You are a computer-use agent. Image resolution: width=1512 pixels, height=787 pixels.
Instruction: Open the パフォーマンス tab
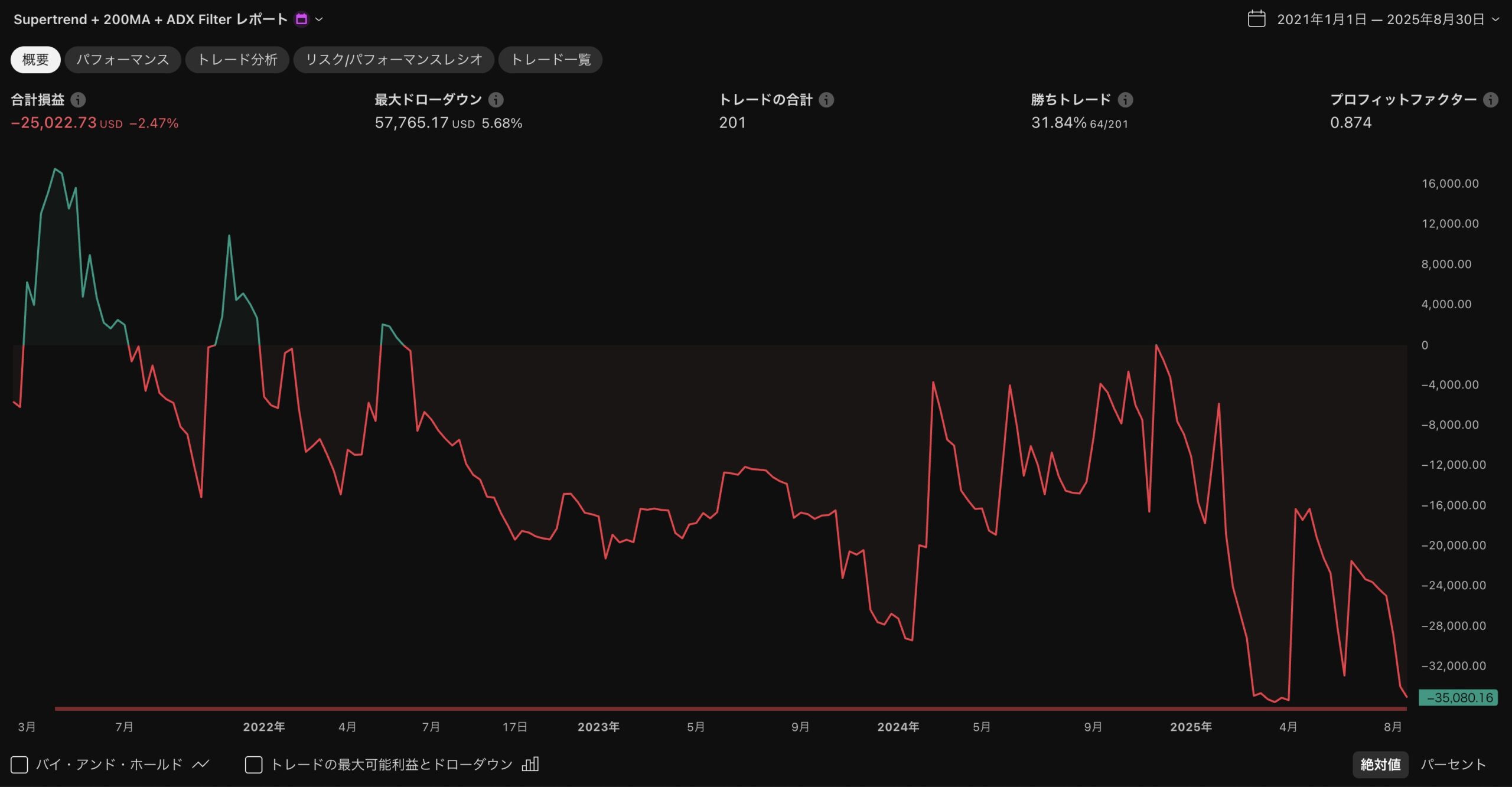(x=123, y=60)
